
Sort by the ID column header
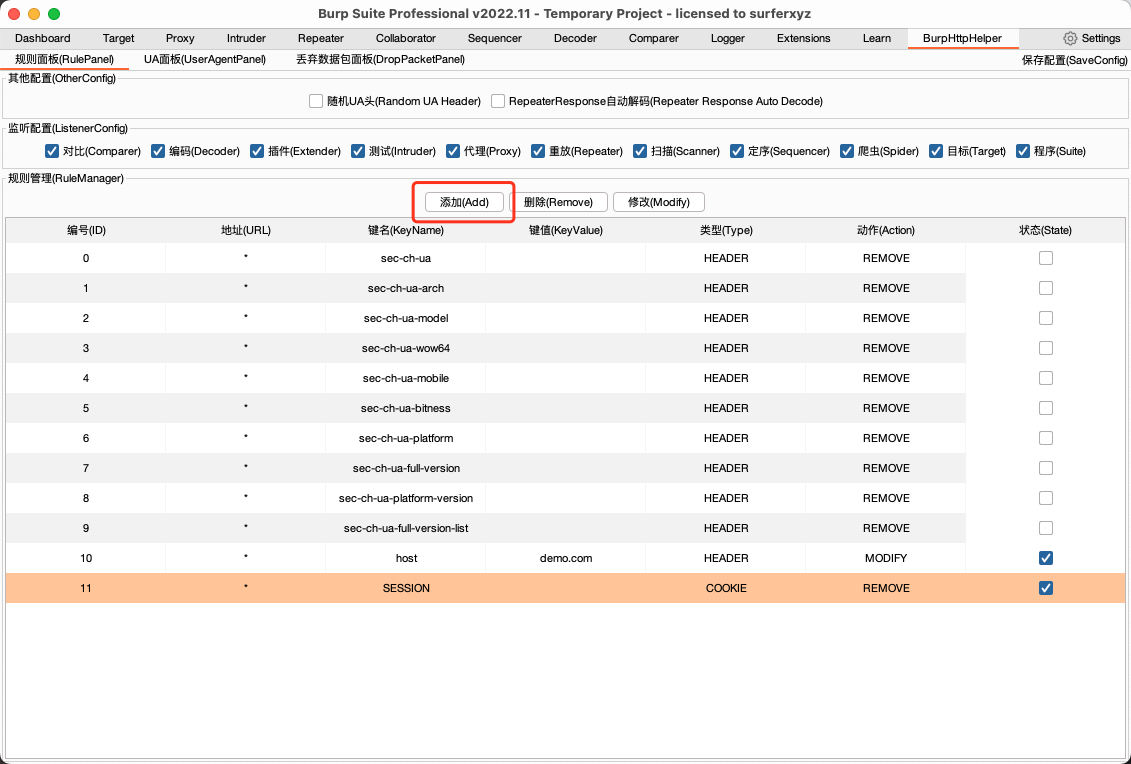point(86,230)
